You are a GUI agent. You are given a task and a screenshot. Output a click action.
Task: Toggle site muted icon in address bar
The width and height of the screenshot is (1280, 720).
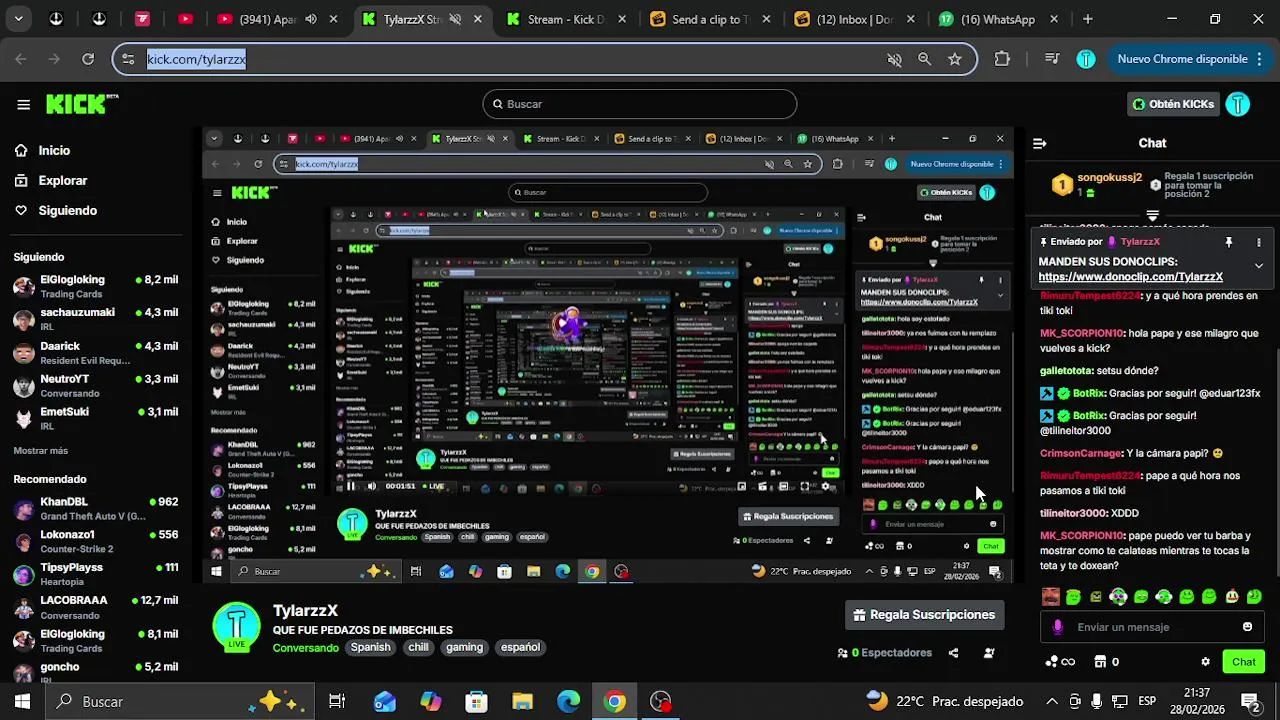(895, 59)
